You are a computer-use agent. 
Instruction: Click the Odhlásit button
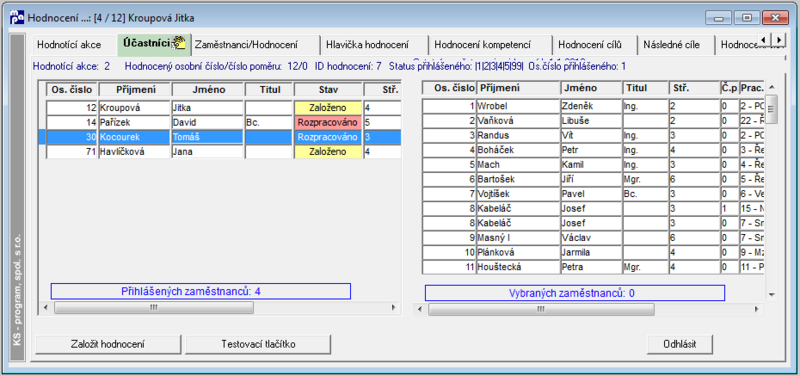pos(680,344)
